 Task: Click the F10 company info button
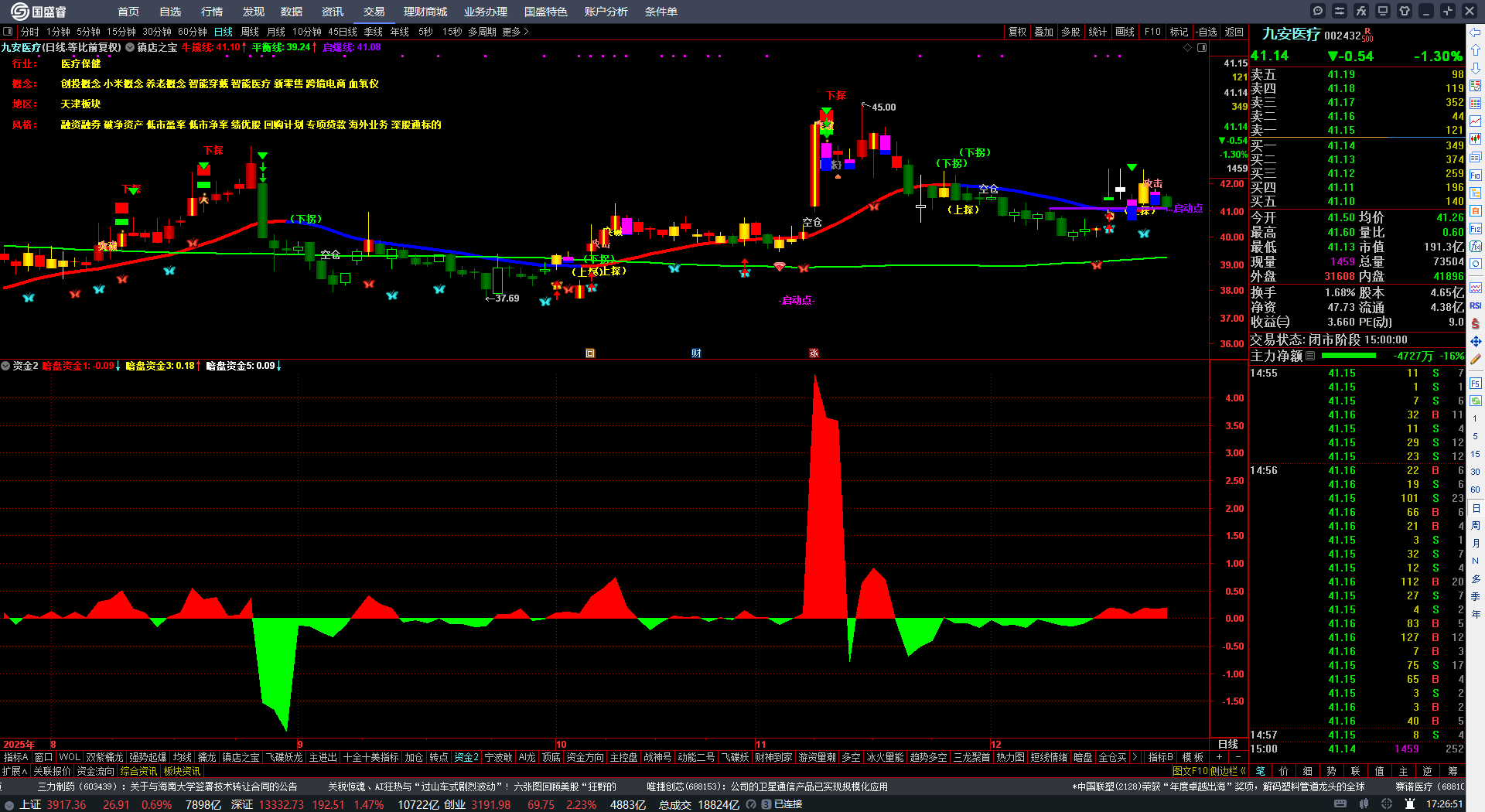(1152, 32)
